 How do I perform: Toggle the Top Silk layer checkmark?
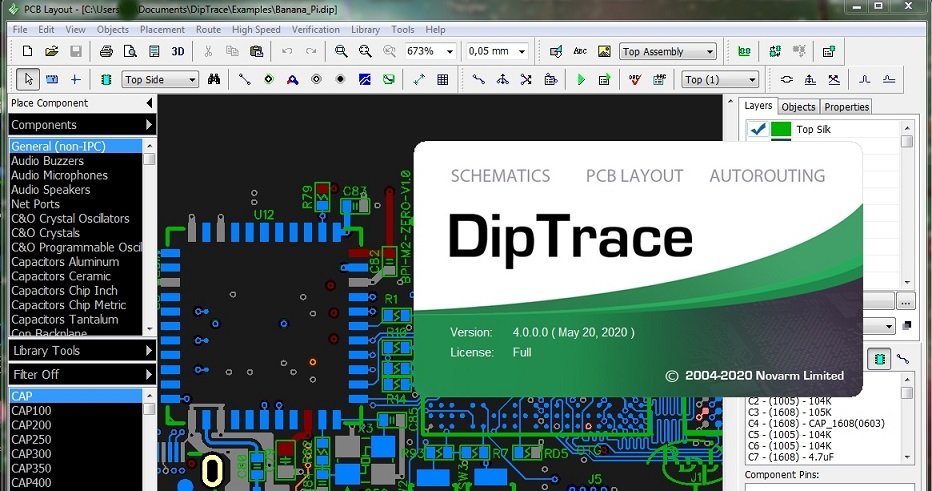758,129
